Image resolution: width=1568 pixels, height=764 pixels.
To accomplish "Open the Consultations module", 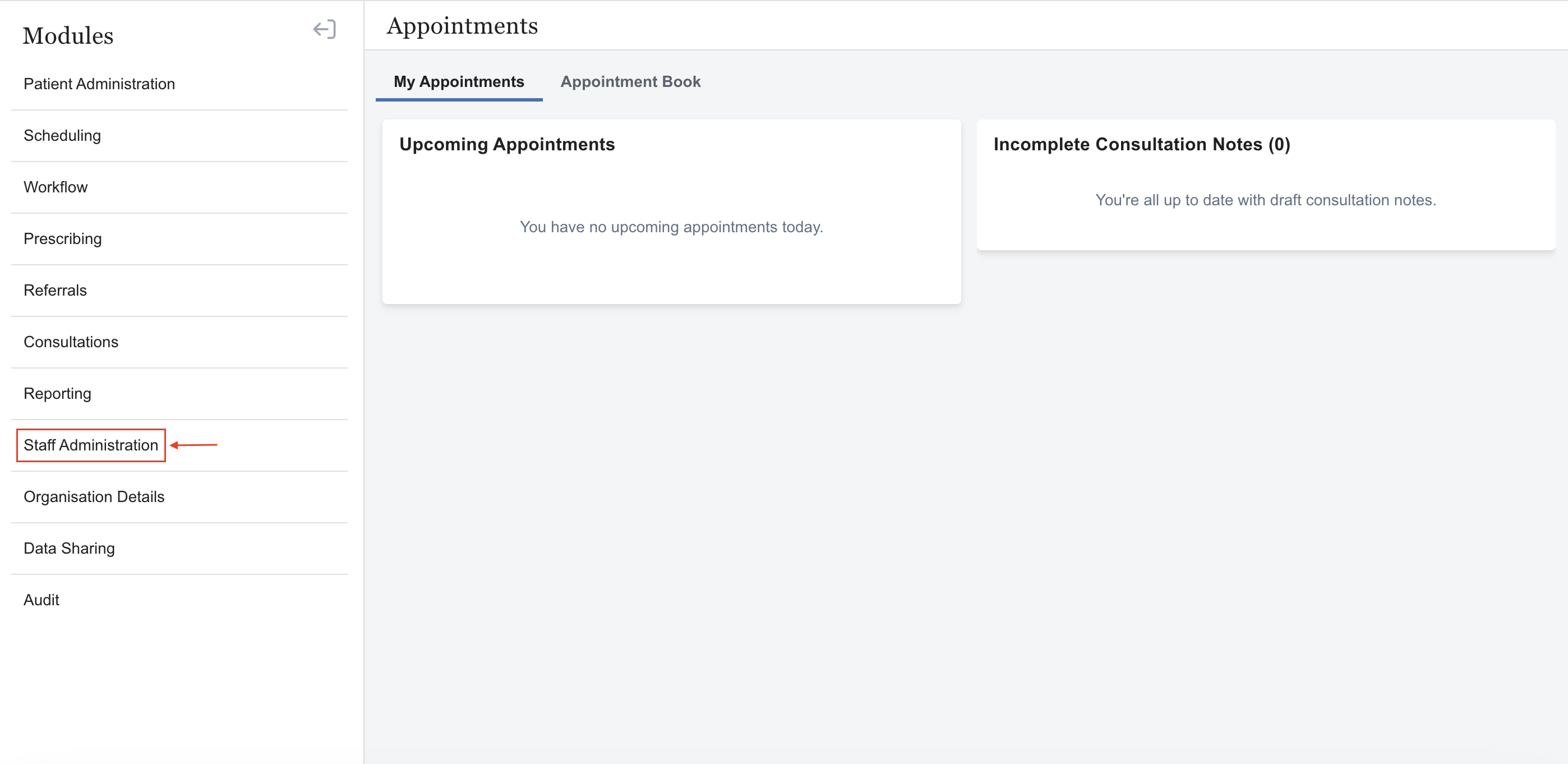I will tap(71, 342).
